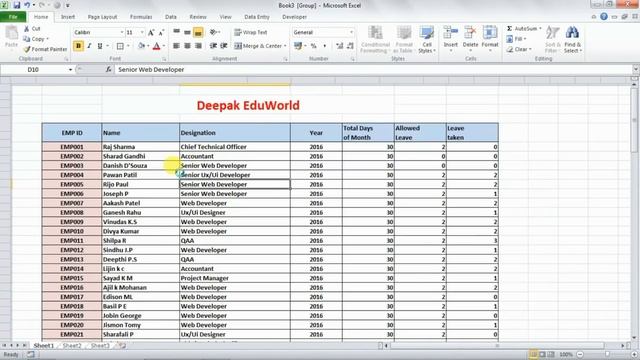640x360 pixels.
Task: Save the workbook from the quick access toolbar
Action: pos(17,5)
